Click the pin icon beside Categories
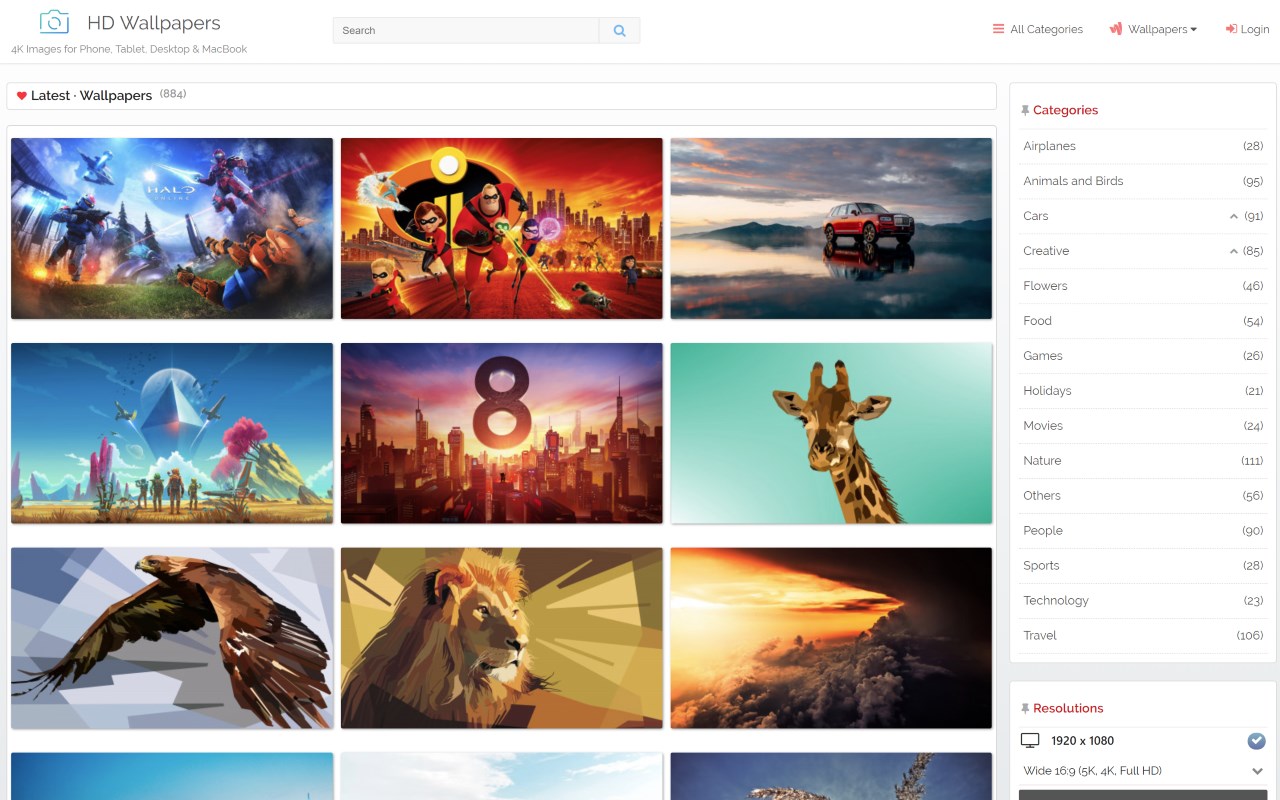 click(1025, 111)
